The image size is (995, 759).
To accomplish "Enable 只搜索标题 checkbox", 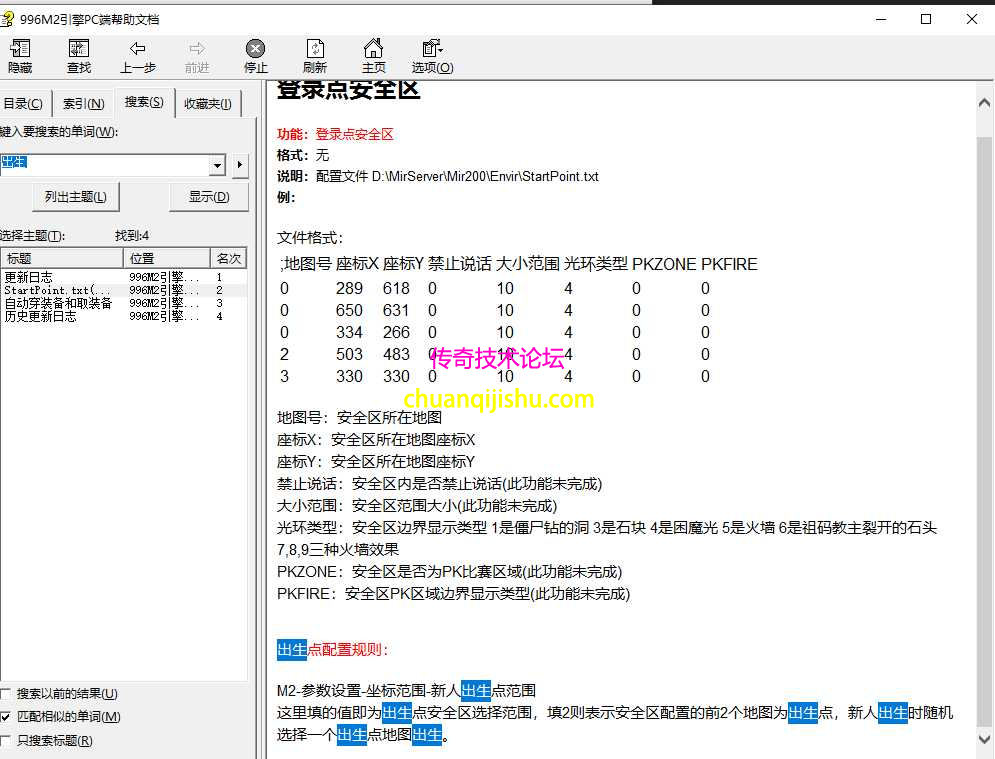I will point(7,741).
